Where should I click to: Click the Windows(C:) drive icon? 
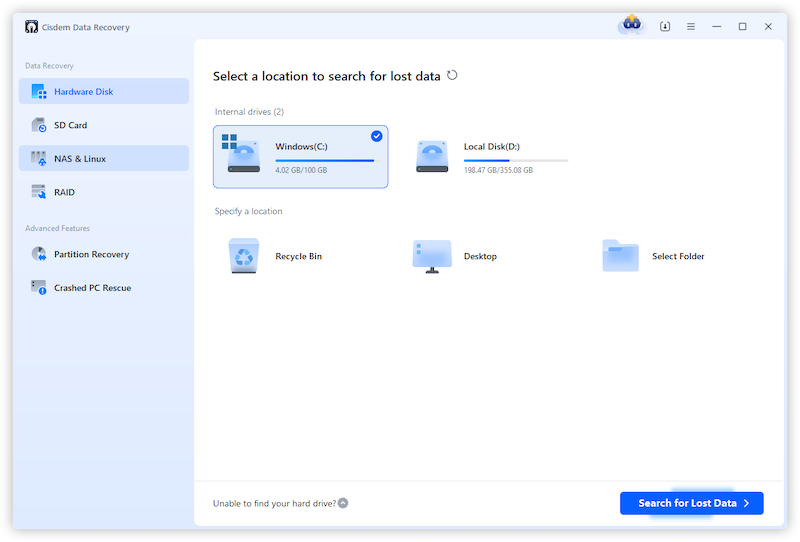(x=241, y=153)
